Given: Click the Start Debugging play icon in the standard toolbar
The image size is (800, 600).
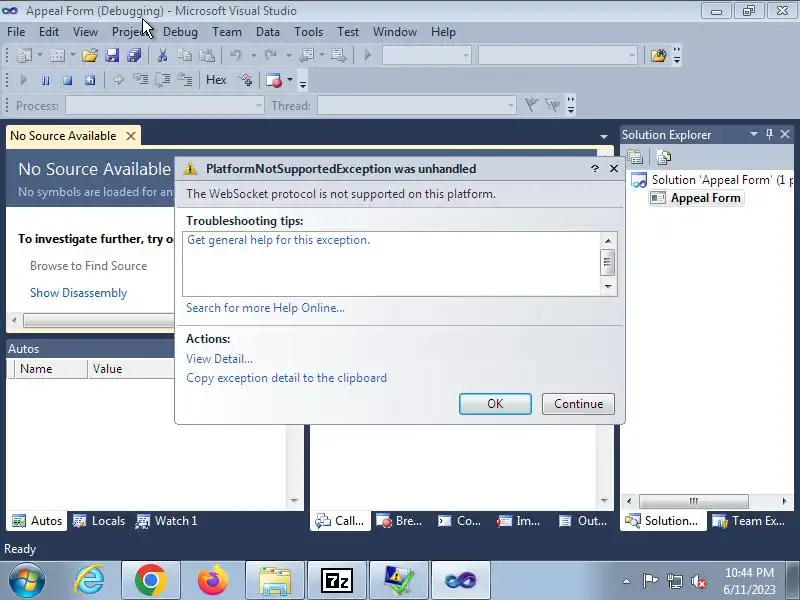Looking at the screenshot, I should tap(367, 55).
